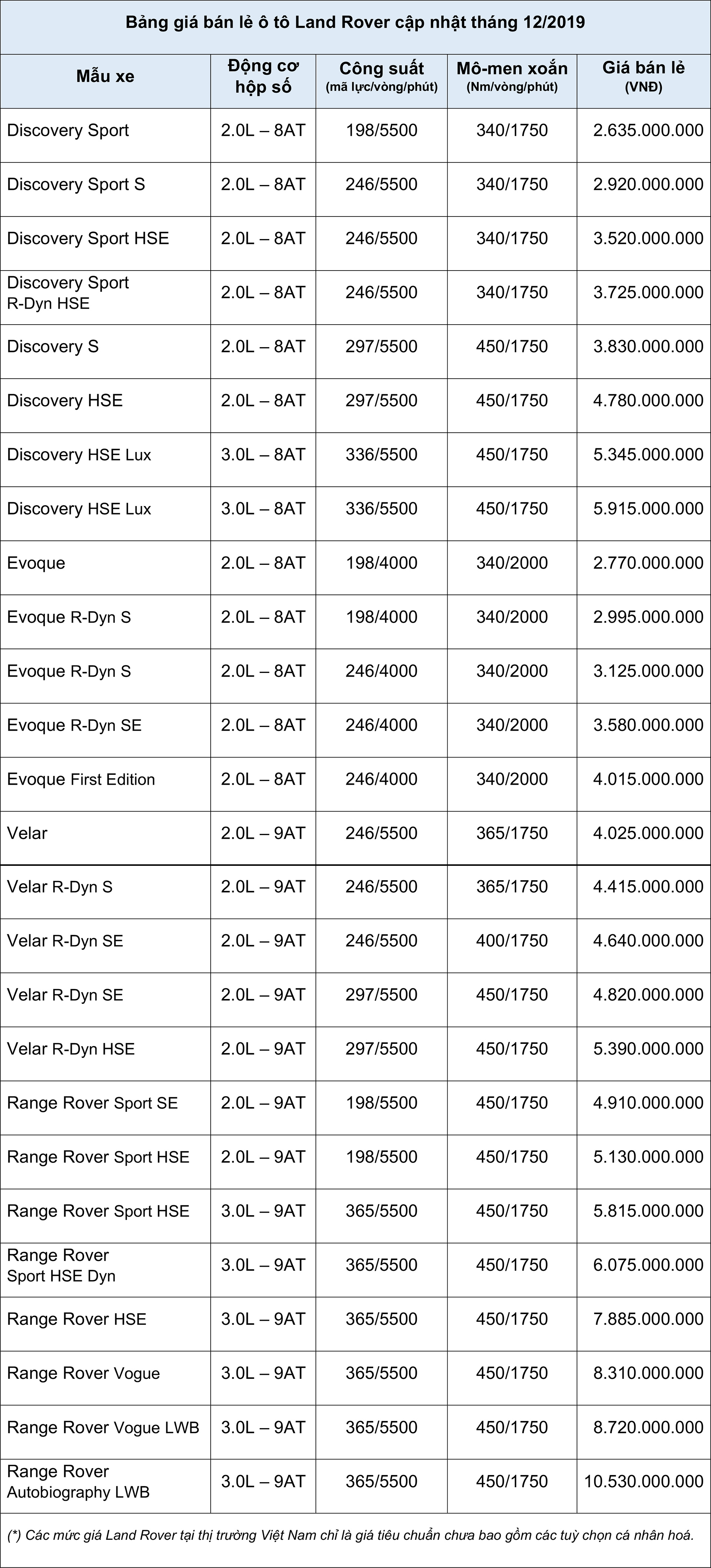The width and height of the screenshot is (711, 1568).
Task: Select the 'Discovery Sport S' model cell
Action: [x=76, y=184]
